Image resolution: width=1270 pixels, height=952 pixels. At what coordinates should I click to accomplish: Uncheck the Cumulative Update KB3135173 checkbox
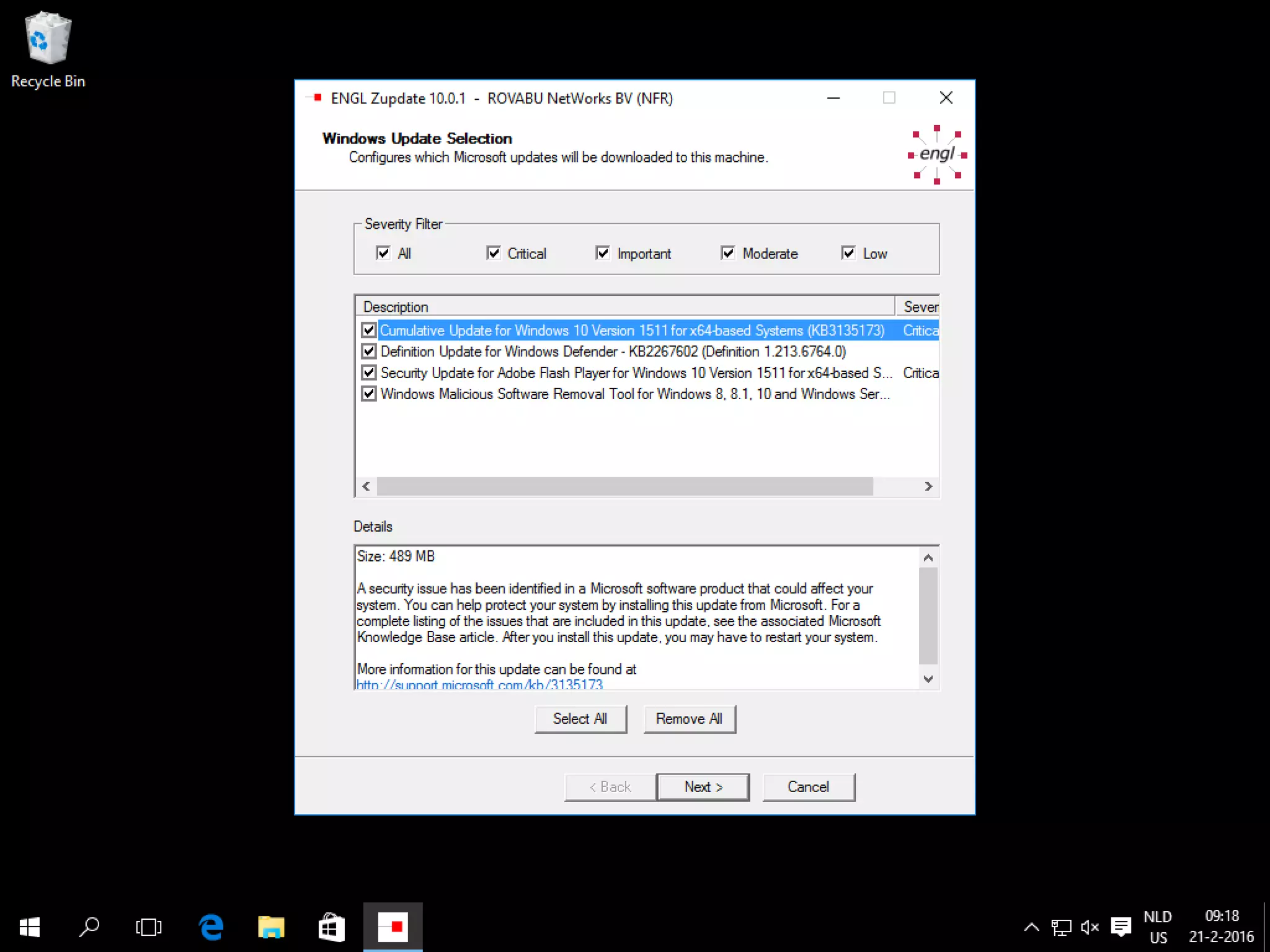[369, 330]
